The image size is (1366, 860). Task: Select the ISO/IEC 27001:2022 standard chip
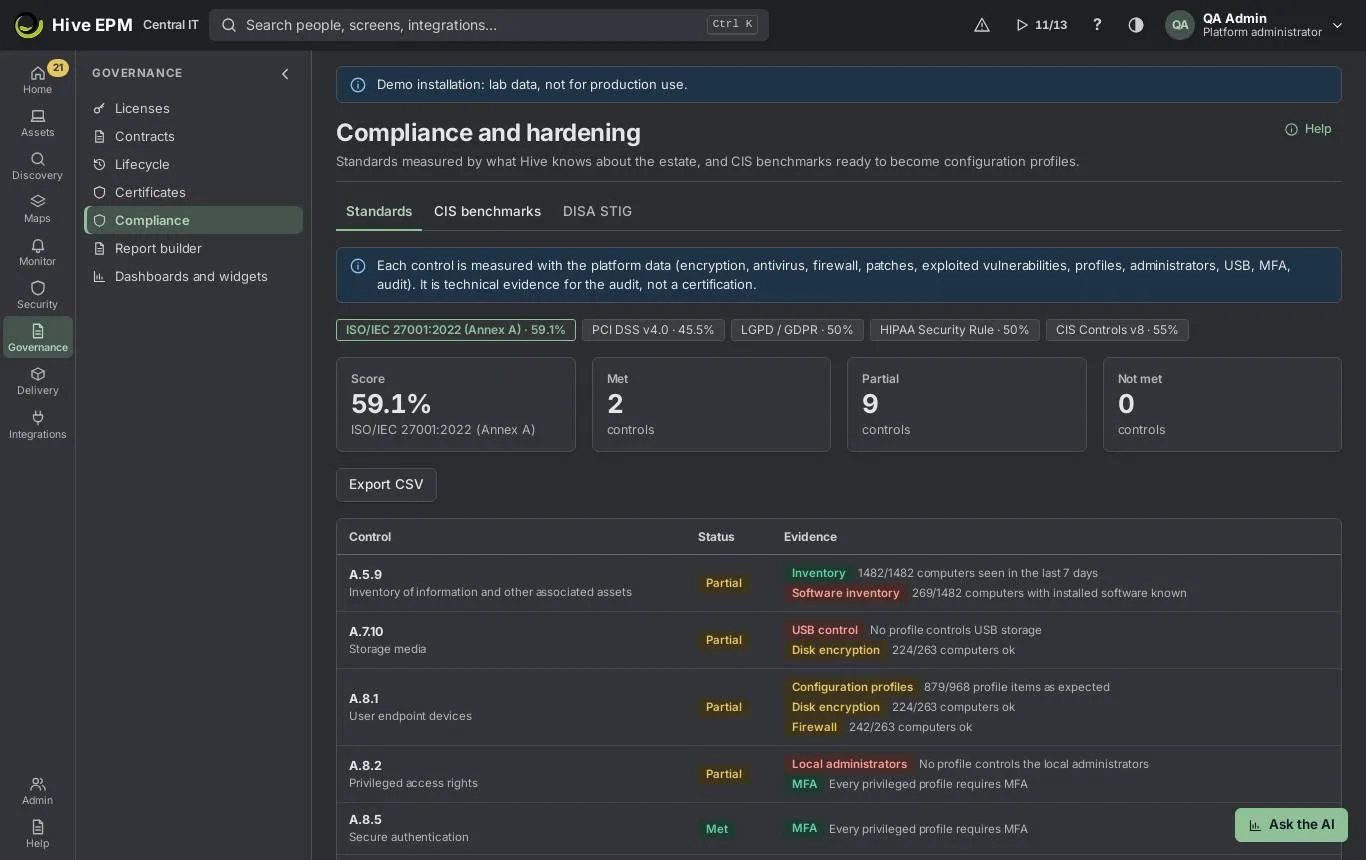(456, 330)
